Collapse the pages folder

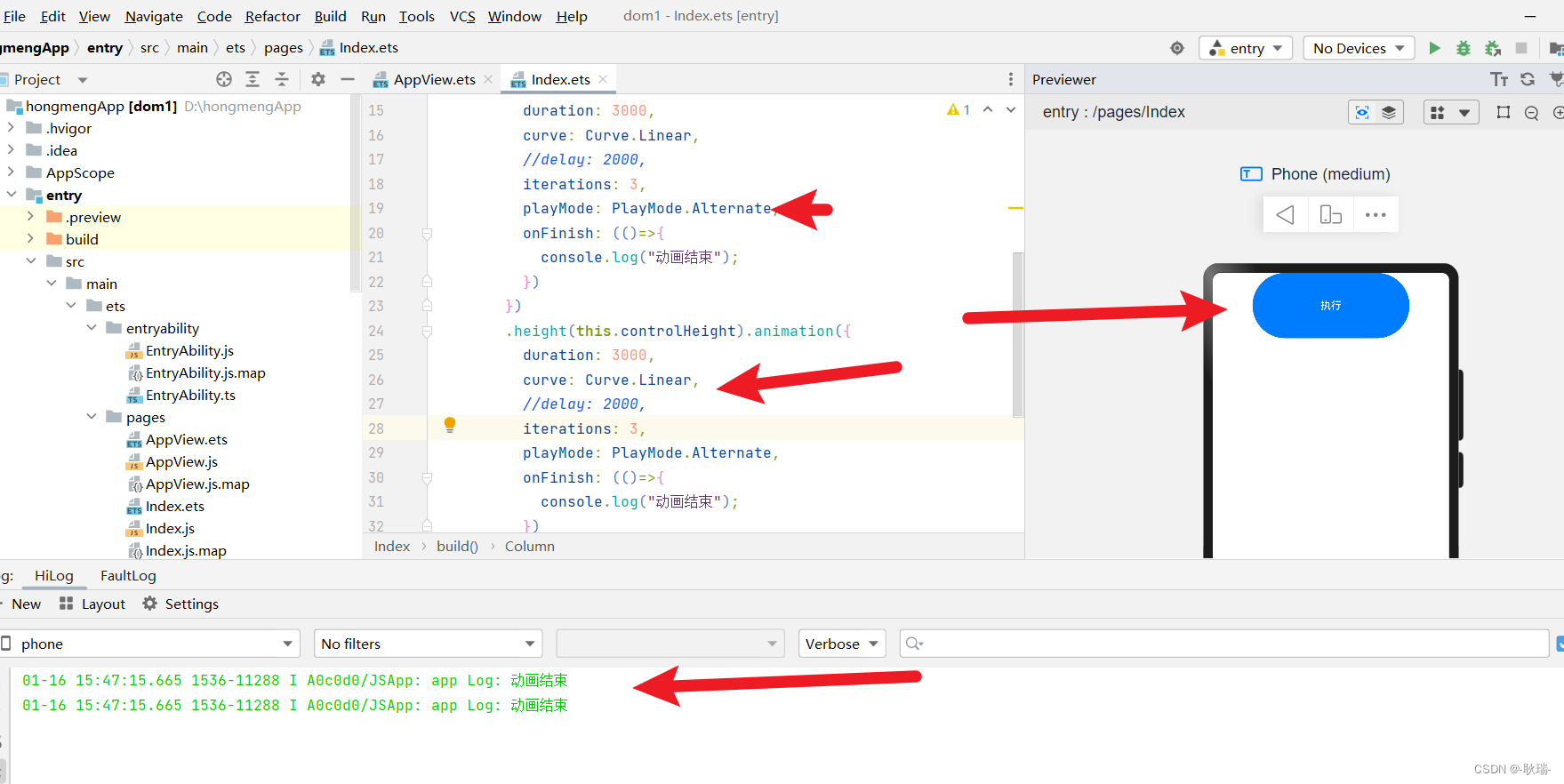tap(92, 417)
